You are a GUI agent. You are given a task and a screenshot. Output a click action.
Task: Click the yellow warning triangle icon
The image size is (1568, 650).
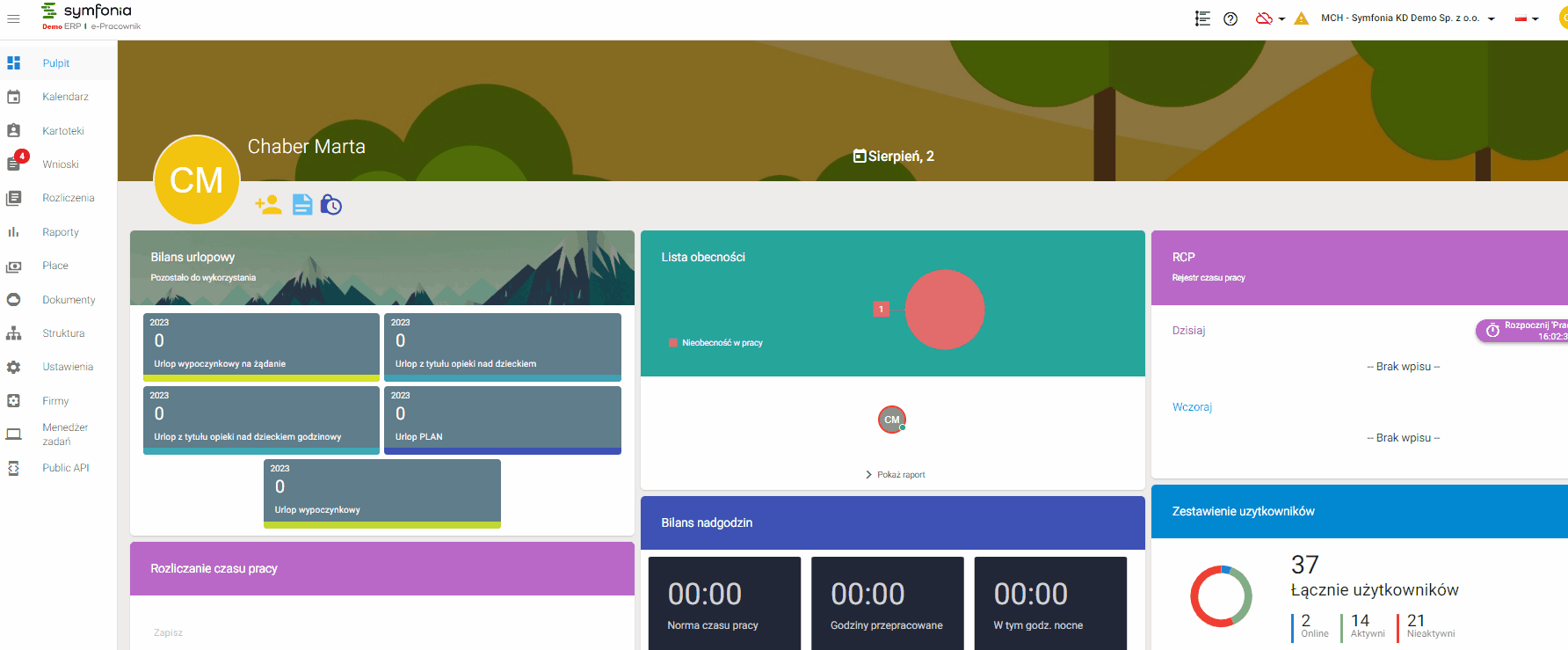(x=1302, y=18)
